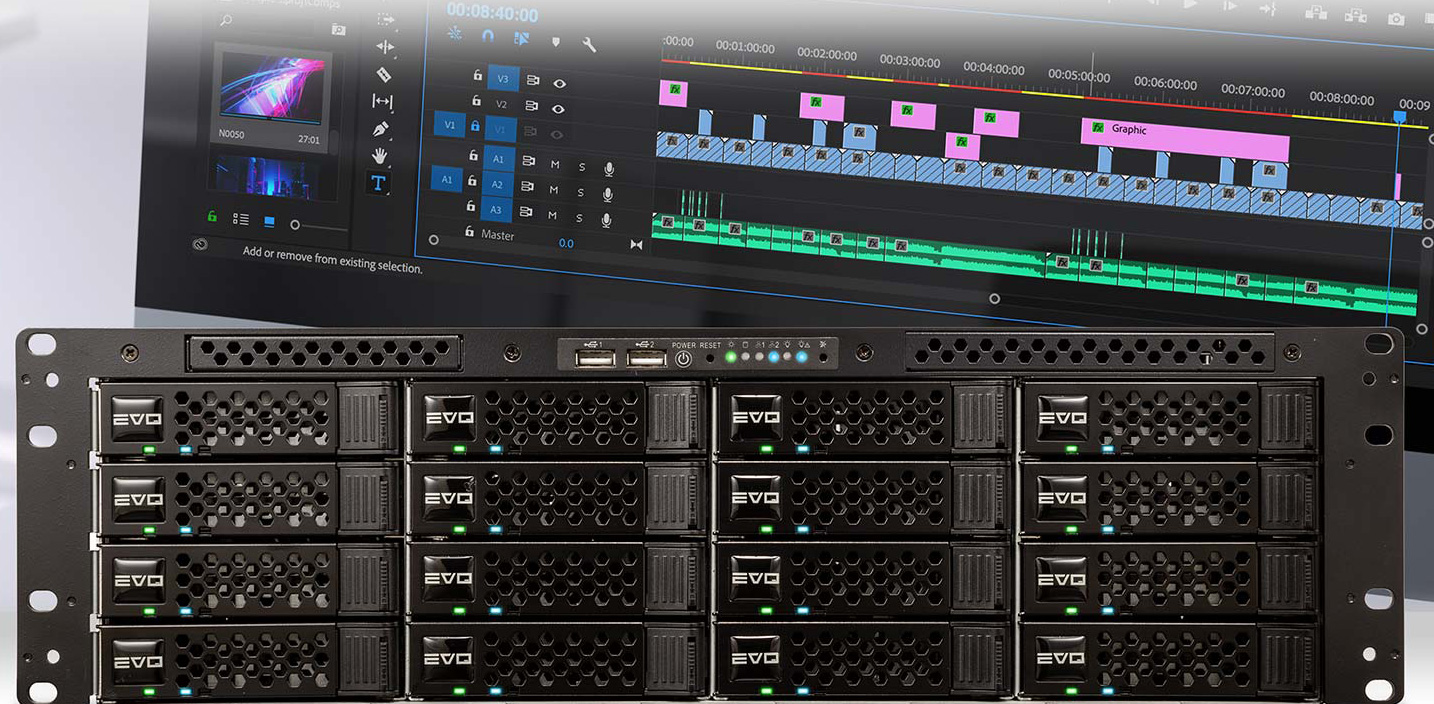Click the Creative Cloud status icon
Screen dimensions: 1434x704
[200, 243]
